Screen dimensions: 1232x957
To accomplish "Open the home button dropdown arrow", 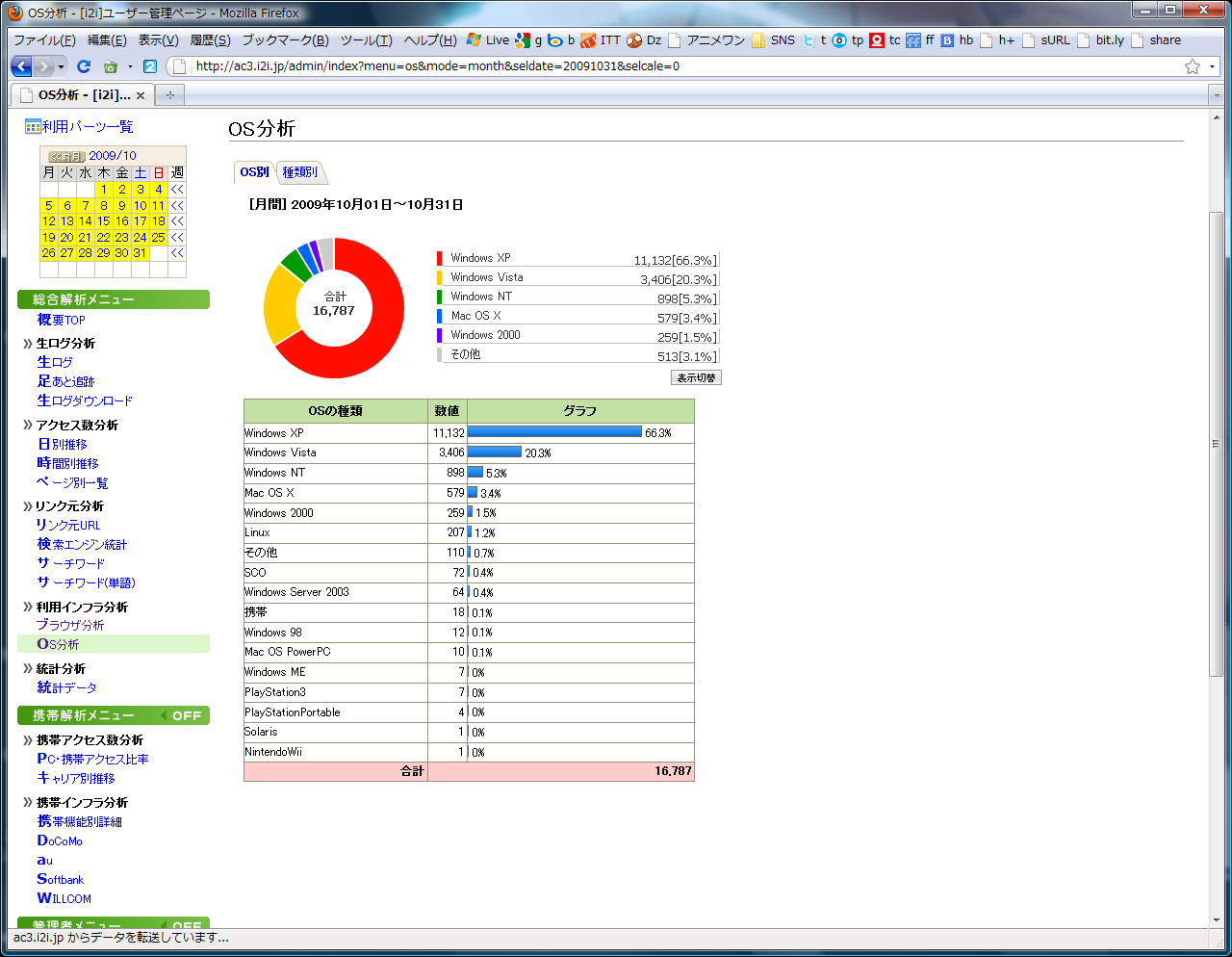I will [130, 66].
